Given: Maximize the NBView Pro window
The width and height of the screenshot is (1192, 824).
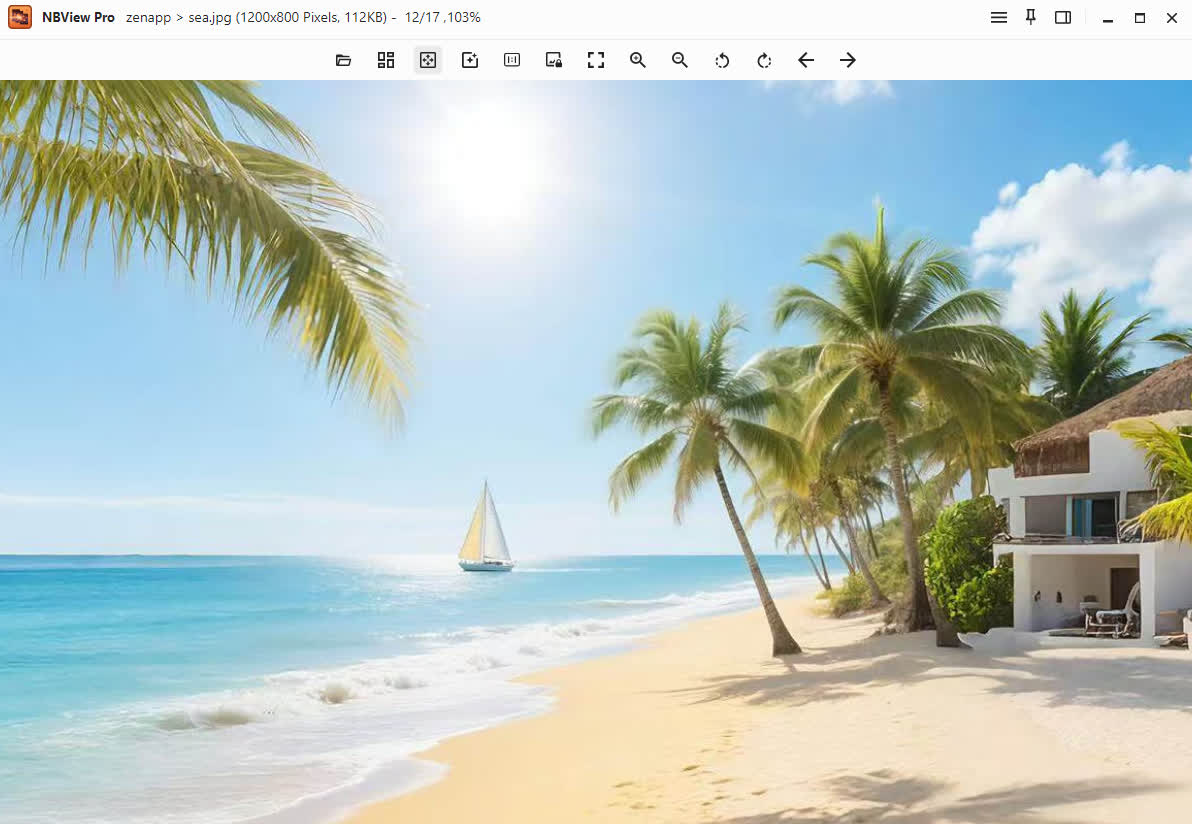Looking at the screenshot, I should [x=1140, y=17].
